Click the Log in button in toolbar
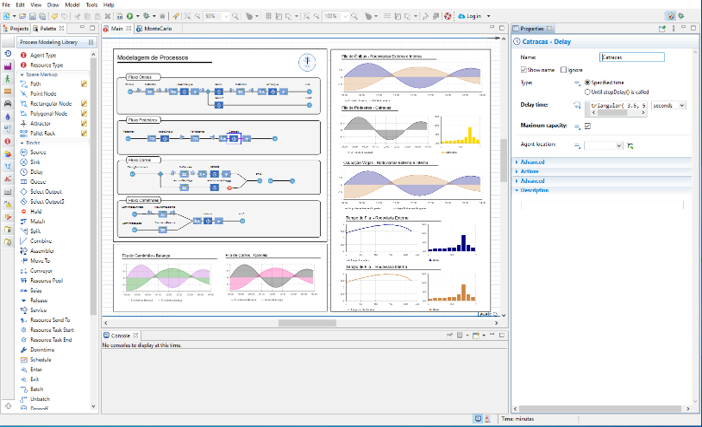Viewport: 702px width, 427px height. (472, 16)
